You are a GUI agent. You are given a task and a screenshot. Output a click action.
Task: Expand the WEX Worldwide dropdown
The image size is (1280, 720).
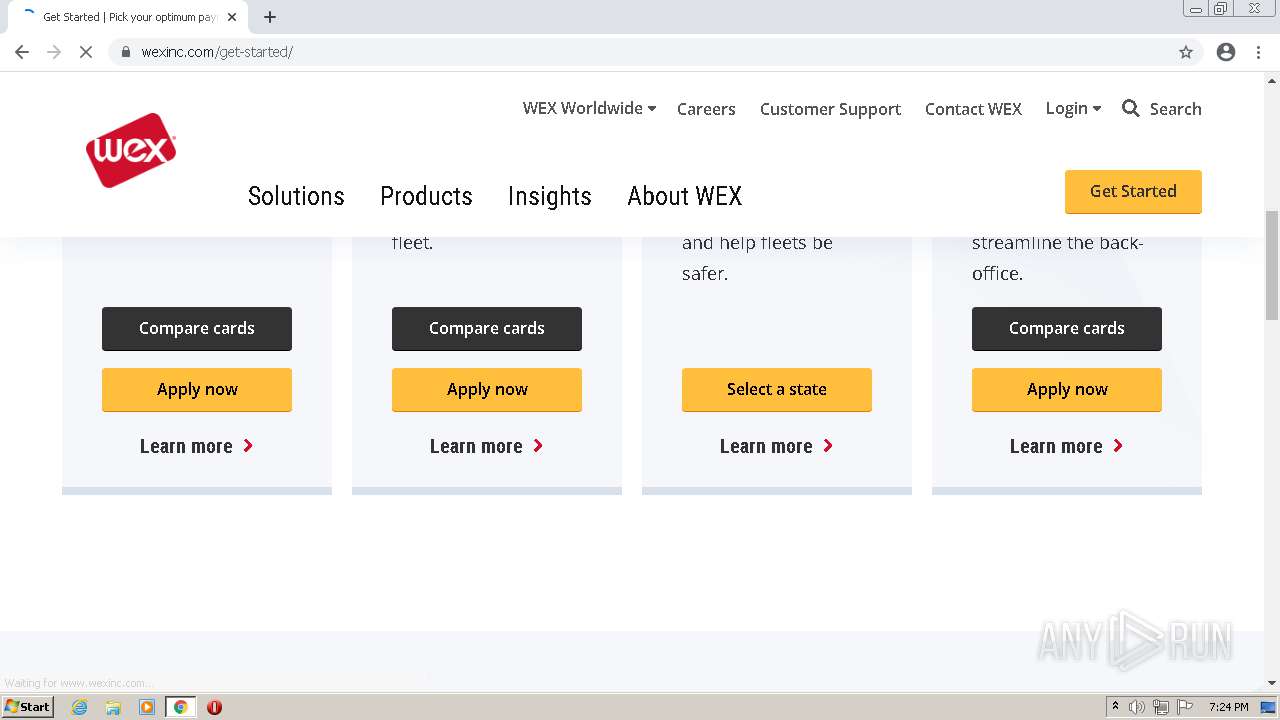tap(589, 108)
